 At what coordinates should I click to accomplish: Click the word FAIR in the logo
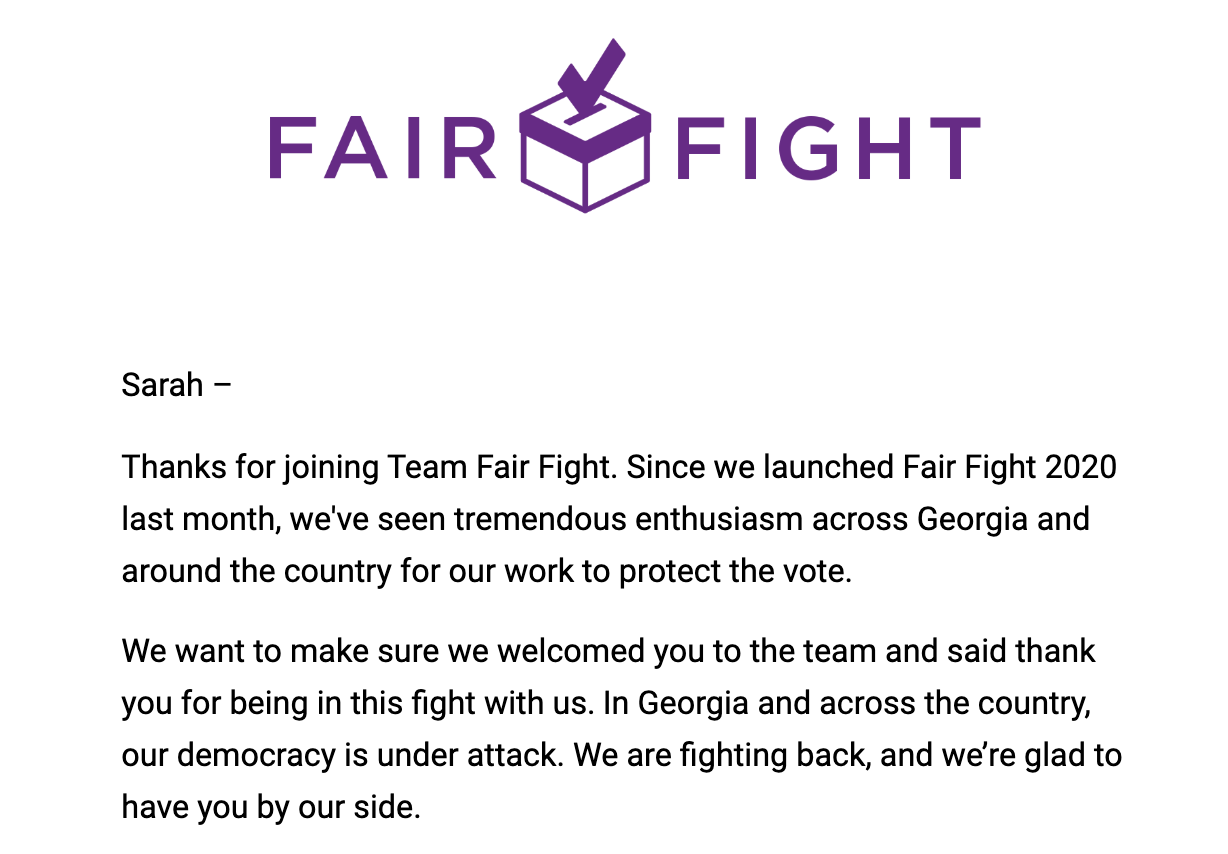click(383, 148)
